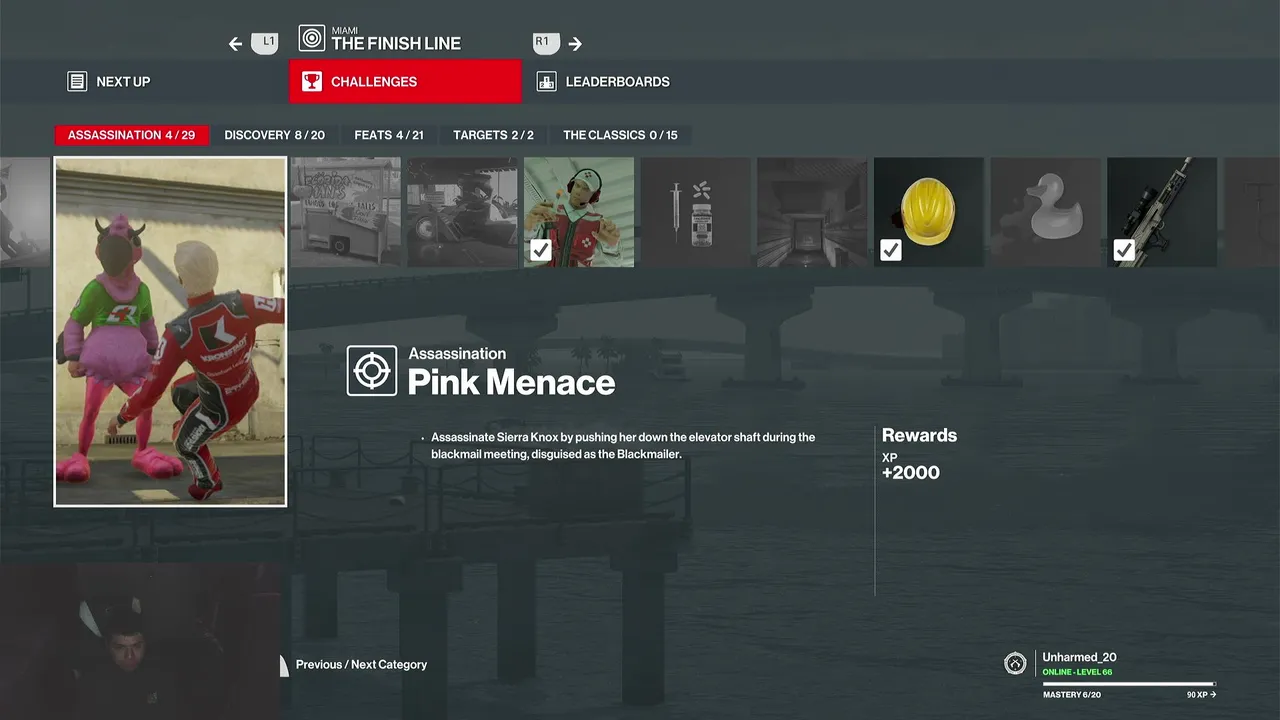Select Discovery 8/20 category
The image size is (1280, 720).
(274, 135)
